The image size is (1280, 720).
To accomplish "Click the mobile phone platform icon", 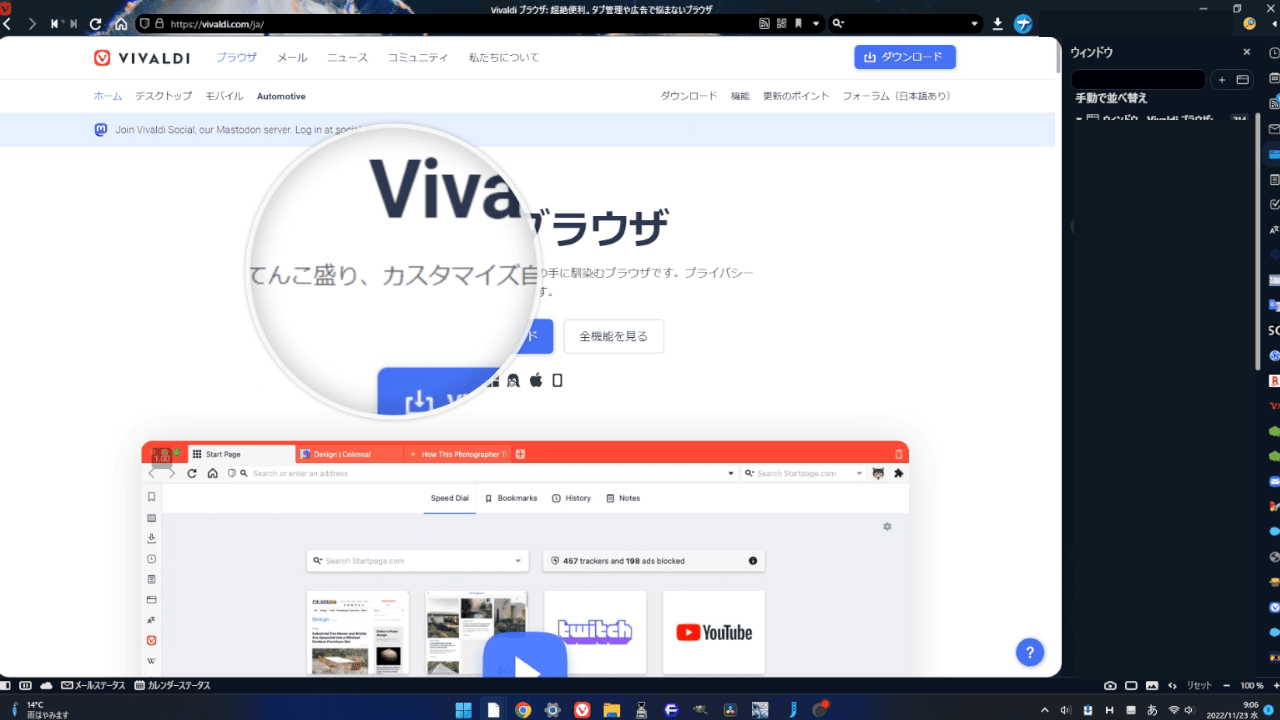I will tap(558, 380).
